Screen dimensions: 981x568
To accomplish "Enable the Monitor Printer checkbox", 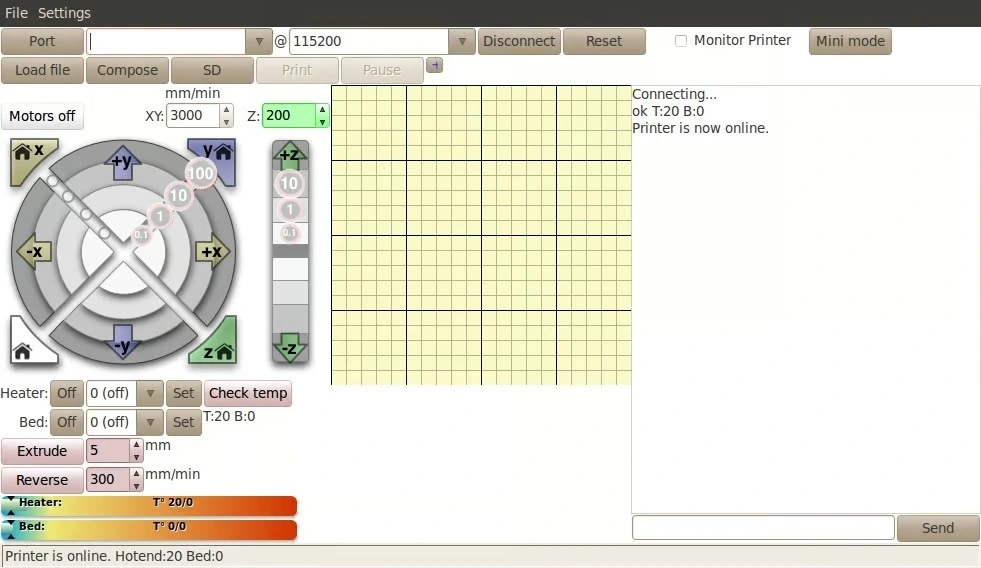I will pos(681,41).
